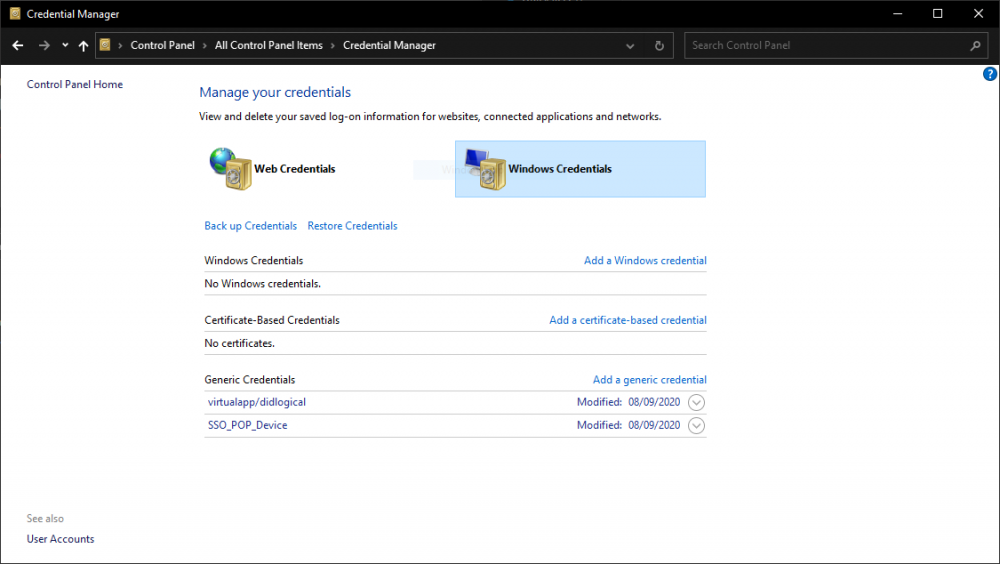Click the Windows Credentials computer safe icon
The height and width of the screenshot is (564, 1000).
coord(485,168)
